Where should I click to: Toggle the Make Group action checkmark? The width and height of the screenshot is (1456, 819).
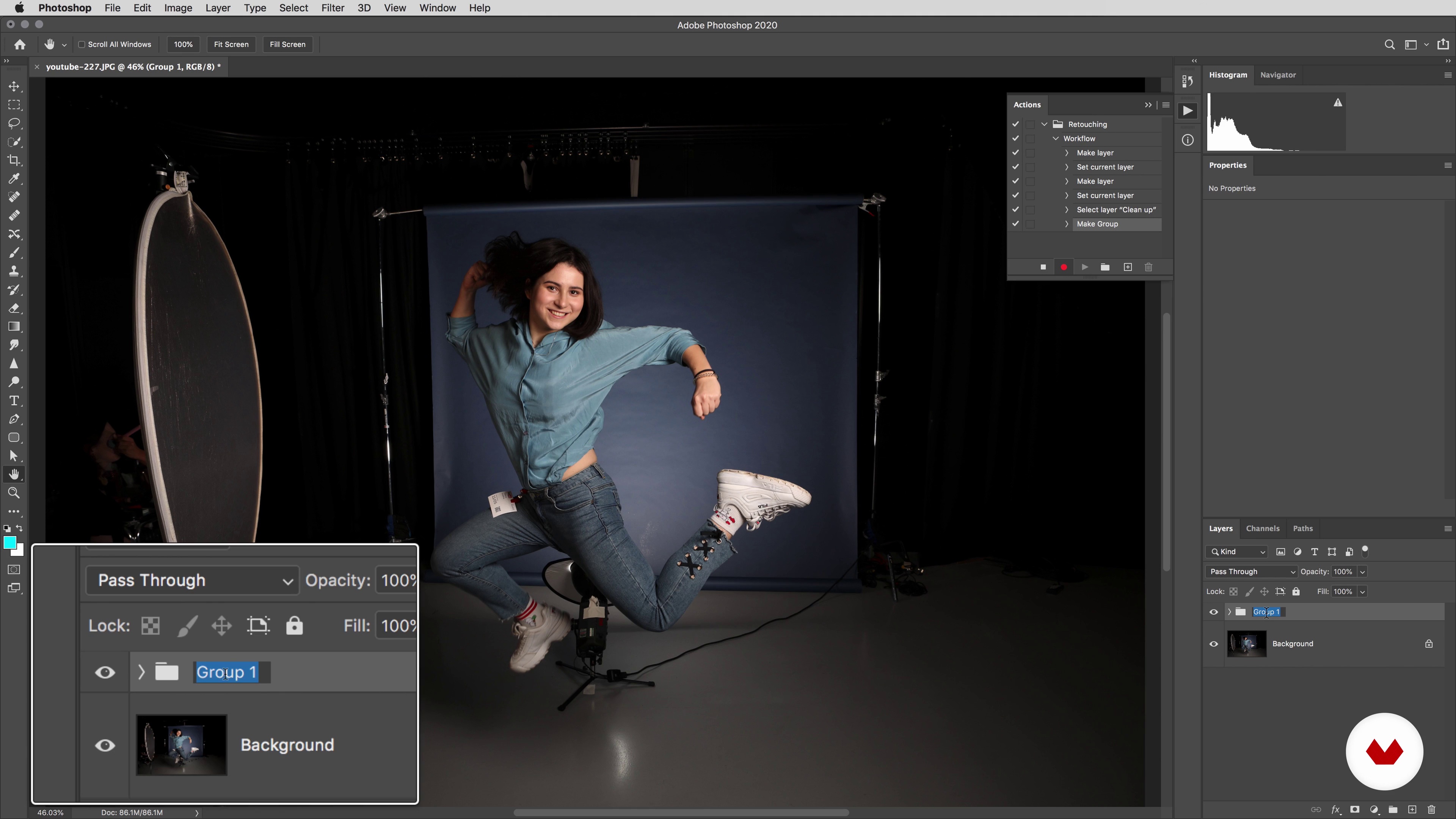coord(1016,224)
